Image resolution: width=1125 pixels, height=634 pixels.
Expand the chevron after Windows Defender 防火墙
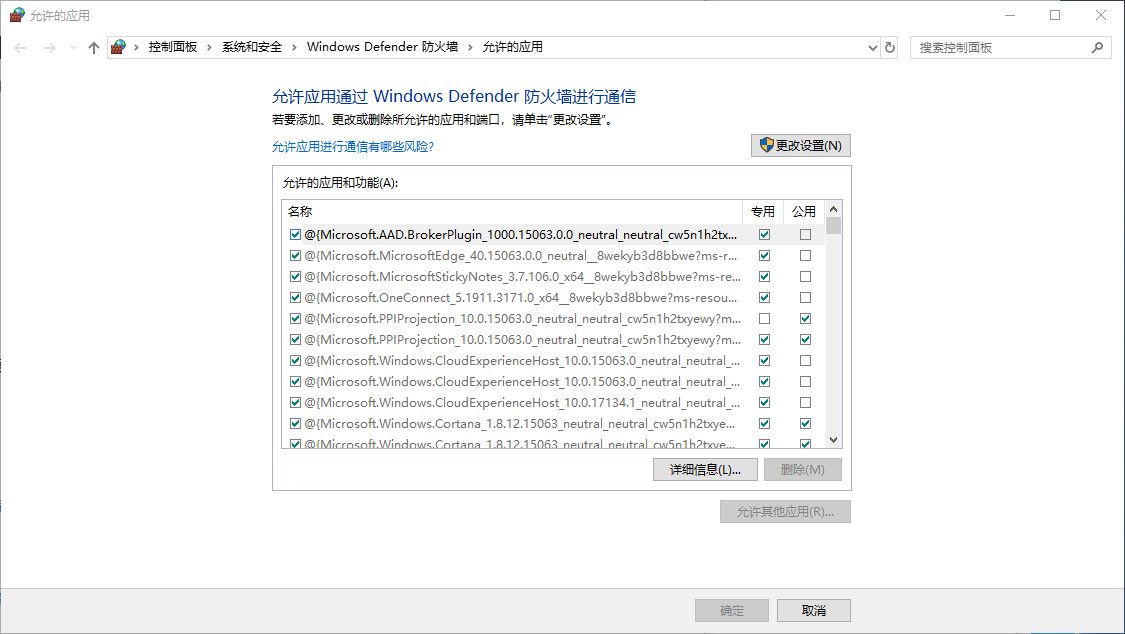point(471,47)
